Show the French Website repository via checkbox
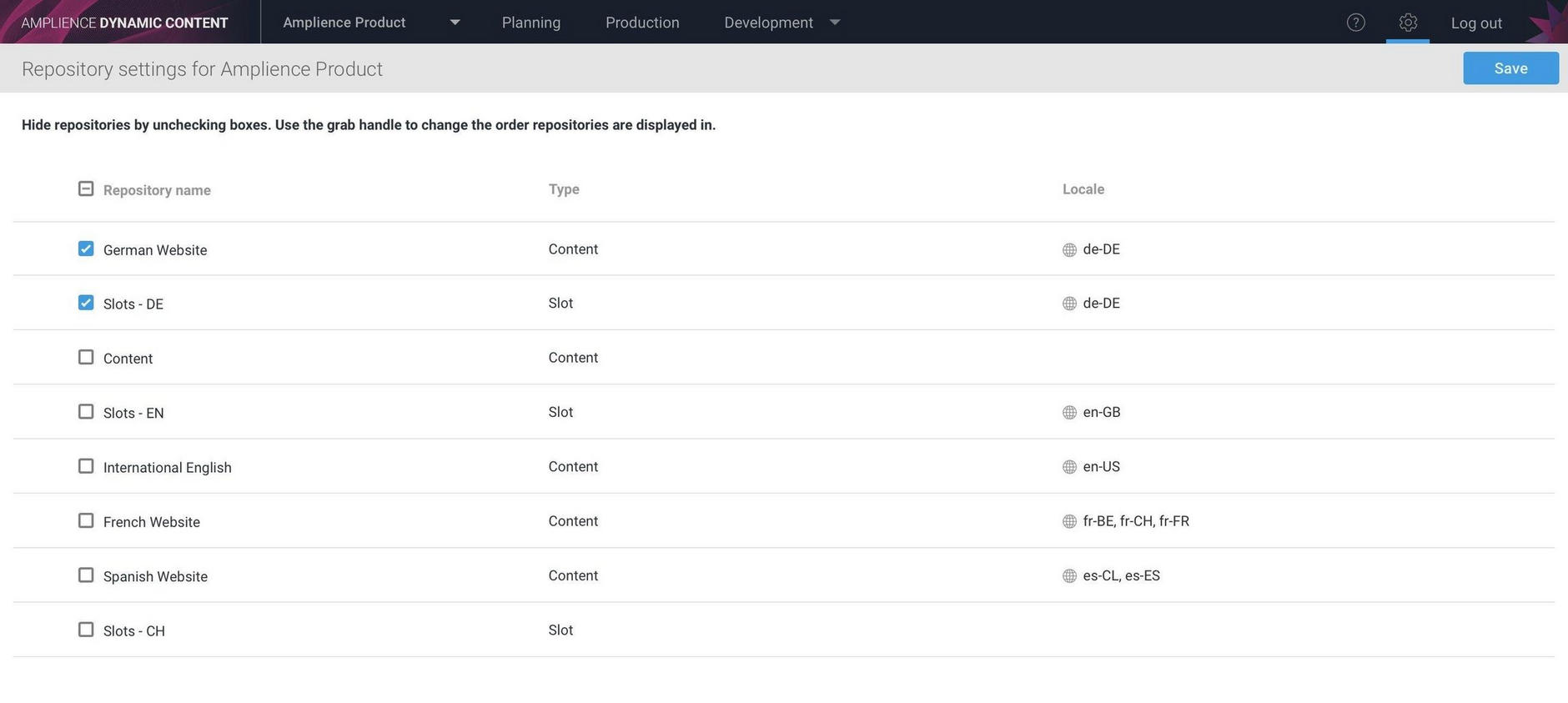The width and height of the screenshot is (1568, 703). [86, 520]
